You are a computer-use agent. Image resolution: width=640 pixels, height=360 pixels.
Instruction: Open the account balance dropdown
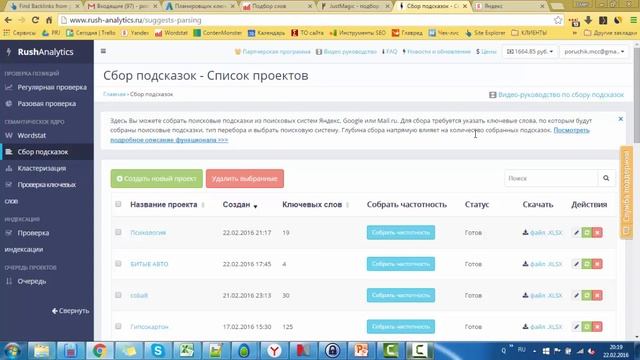(529, 51)
